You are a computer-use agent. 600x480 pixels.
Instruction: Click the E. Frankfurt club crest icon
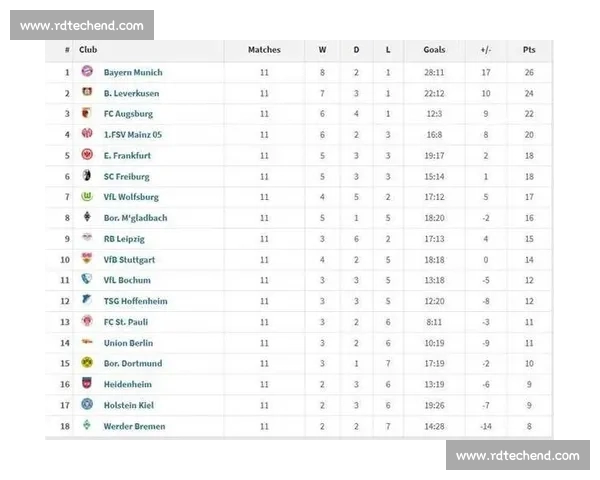[x=87, y=155]
